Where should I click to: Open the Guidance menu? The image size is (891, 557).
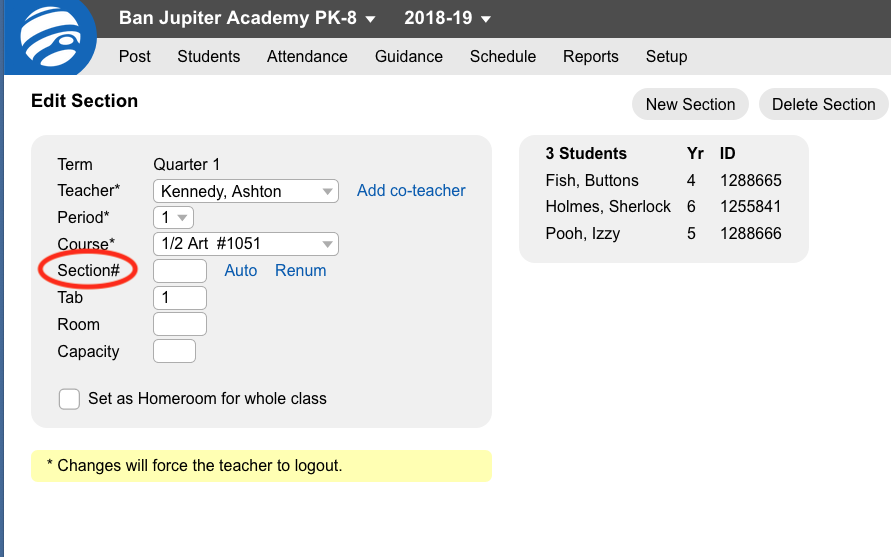tap(409, 56)
